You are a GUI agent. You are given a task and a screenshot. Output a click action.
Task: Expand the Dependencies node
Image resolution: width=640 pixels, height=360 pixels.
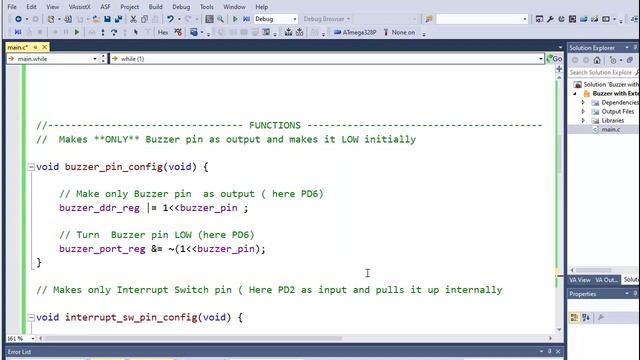[x=583, y=102]
